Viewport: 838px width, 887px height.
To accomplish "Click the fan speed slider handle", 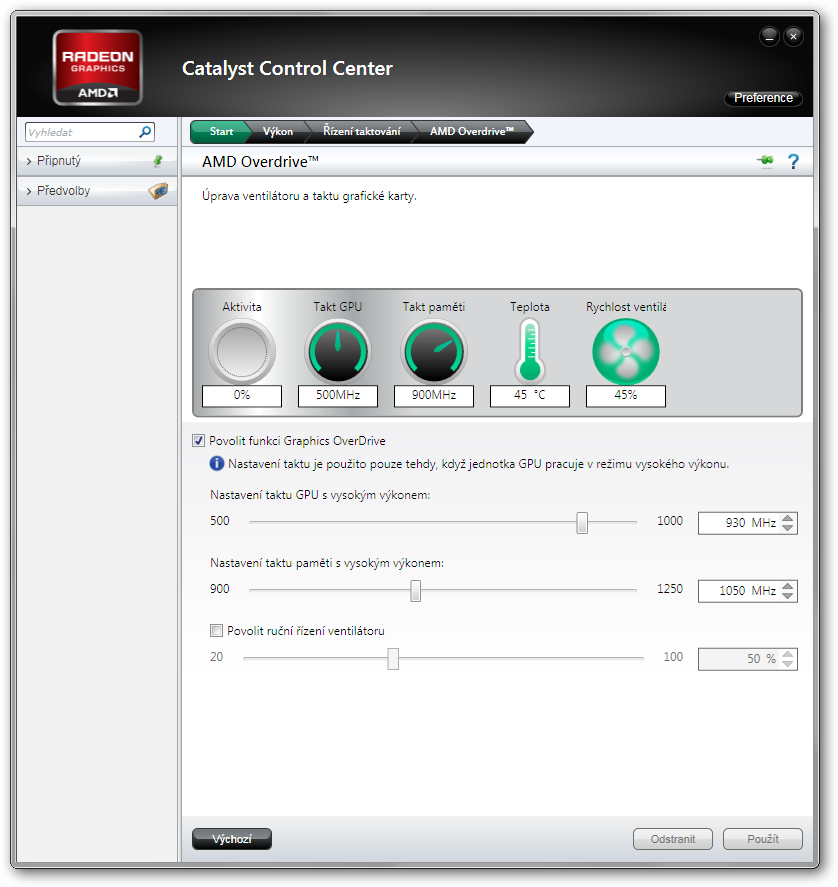I will 393,658.
